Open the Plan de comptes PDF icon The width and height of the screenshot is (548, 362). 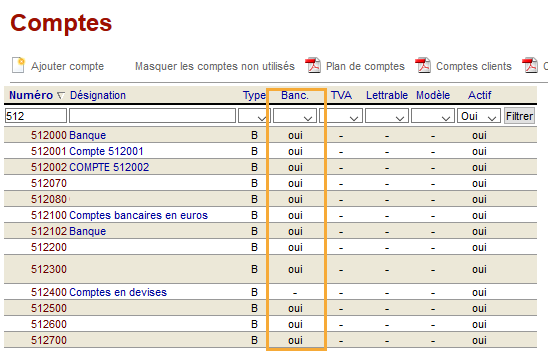[x=313, y=65]
